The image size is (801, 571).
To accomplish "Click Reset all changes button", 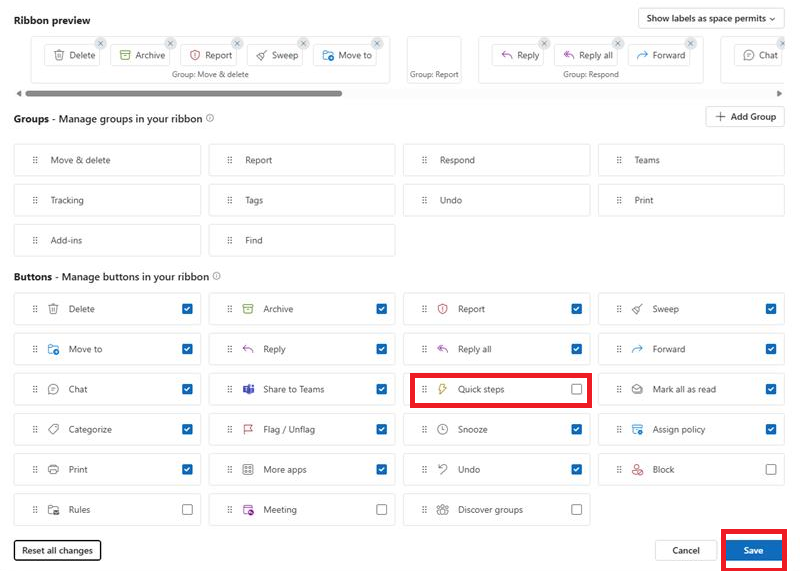I will pos(57,551).
